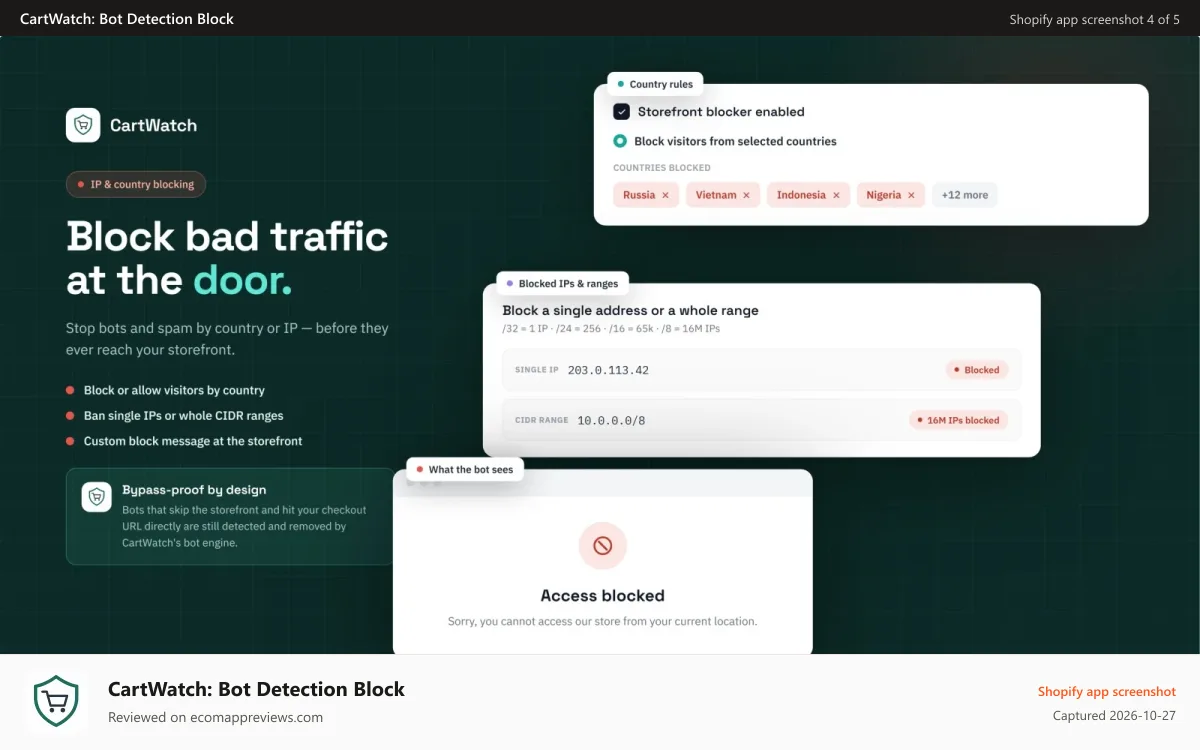This screenshot has width=1200, height=750.
Task: Click the orange Shopify app screenshot link
Action: pyautogui.click(x=1107, y=691)
